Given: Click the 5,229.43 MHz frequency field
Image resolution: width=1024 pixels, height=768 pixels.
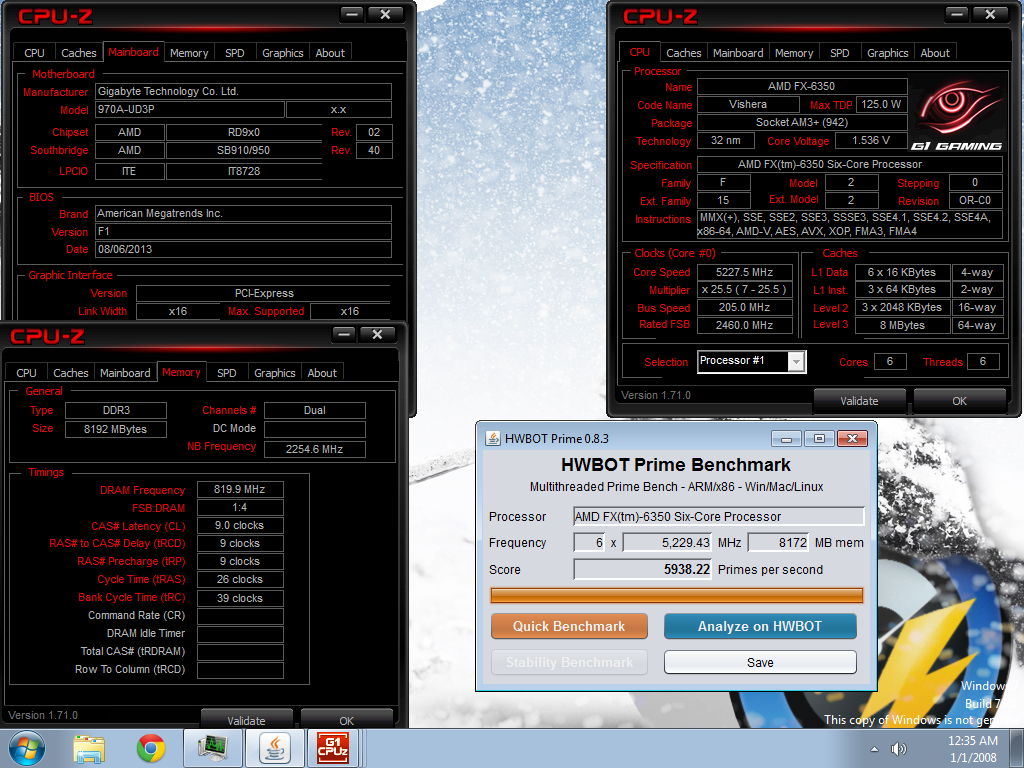Looking at the screenshot, I should [667, 543].
